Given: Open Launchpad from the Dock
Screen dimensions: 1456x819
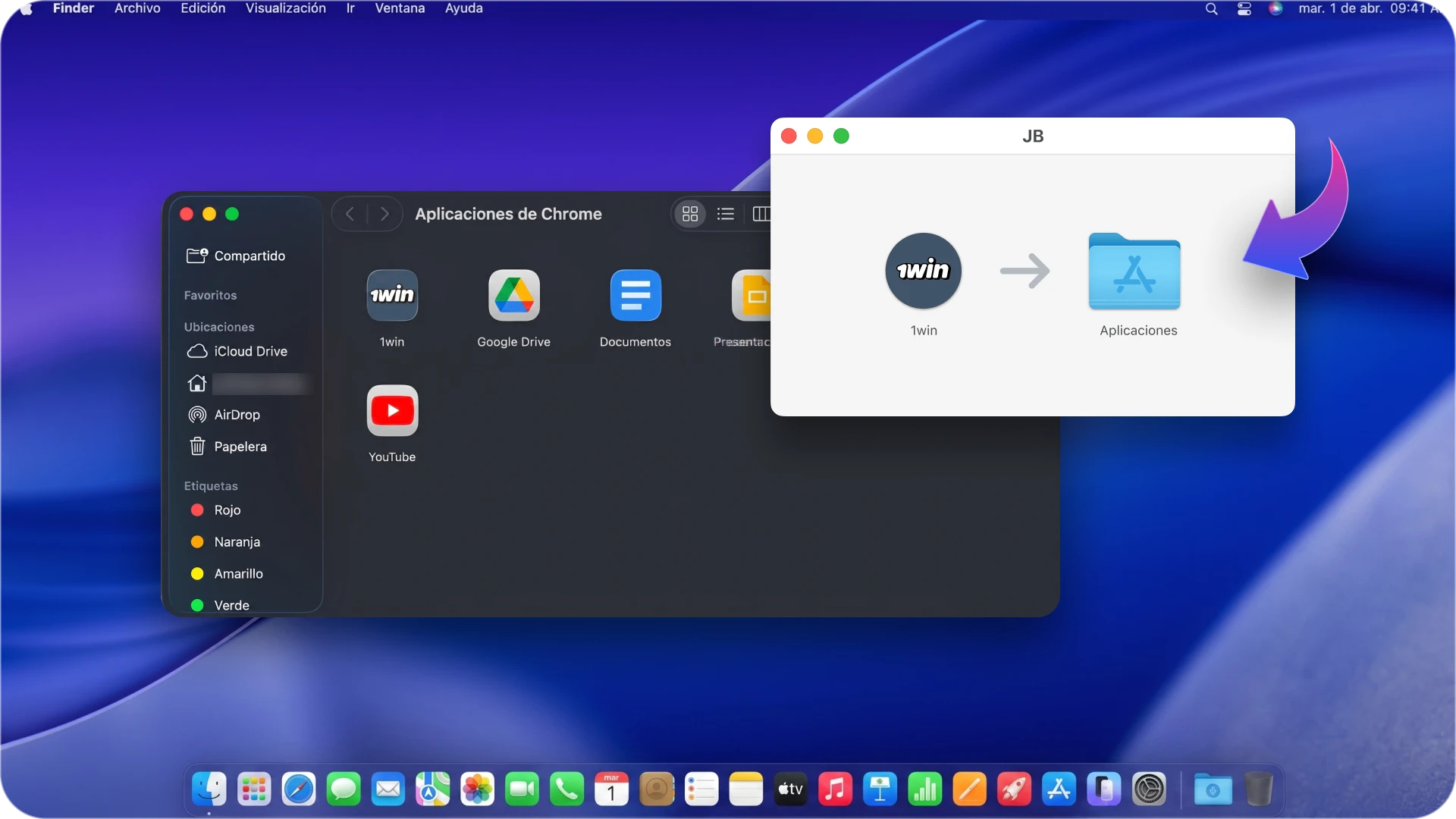Looking at the screenshot, I should tap(254, 789).
